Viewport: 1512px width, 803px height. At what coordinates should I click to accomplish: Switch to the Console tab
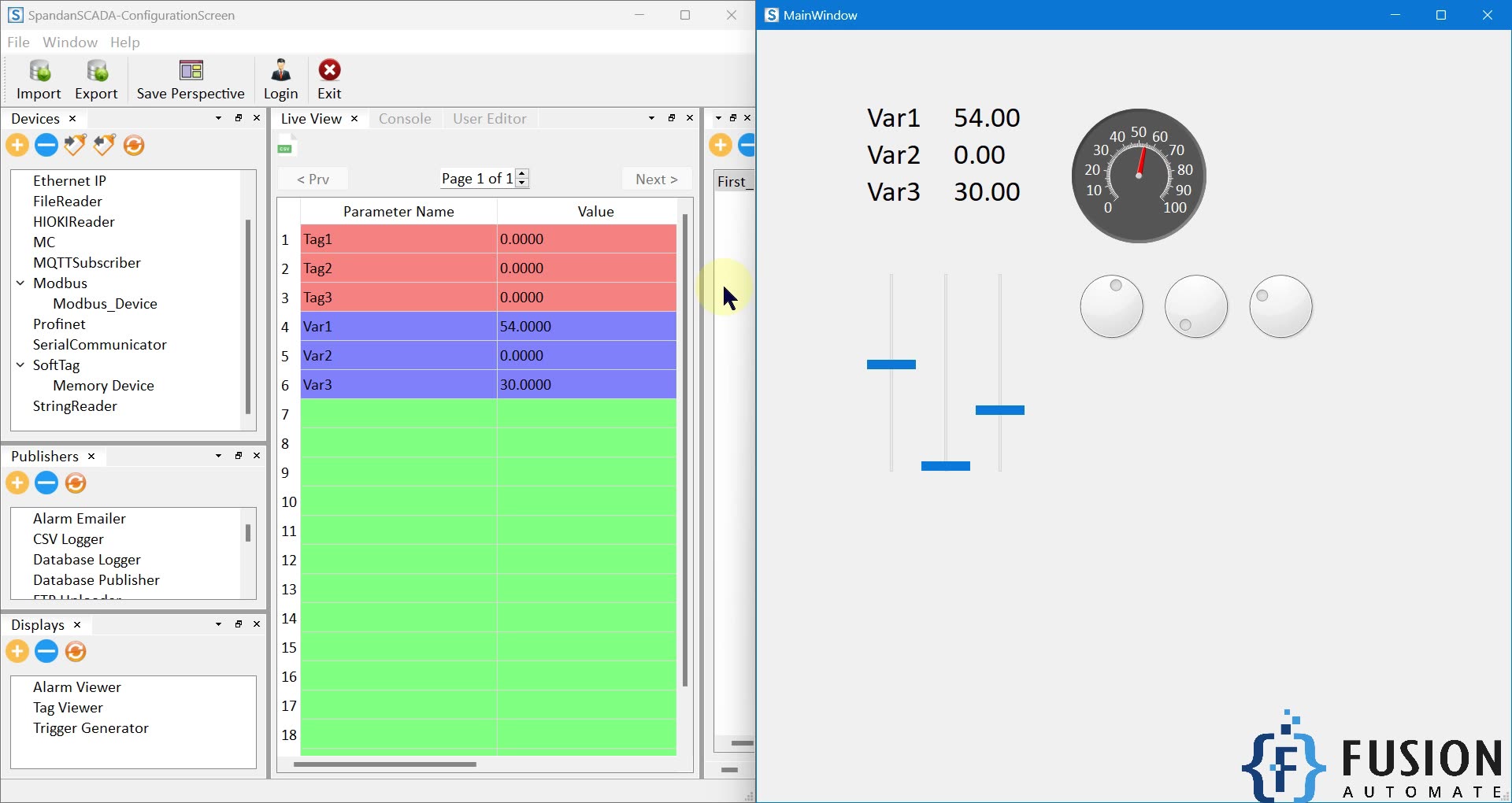pos(404,118)
